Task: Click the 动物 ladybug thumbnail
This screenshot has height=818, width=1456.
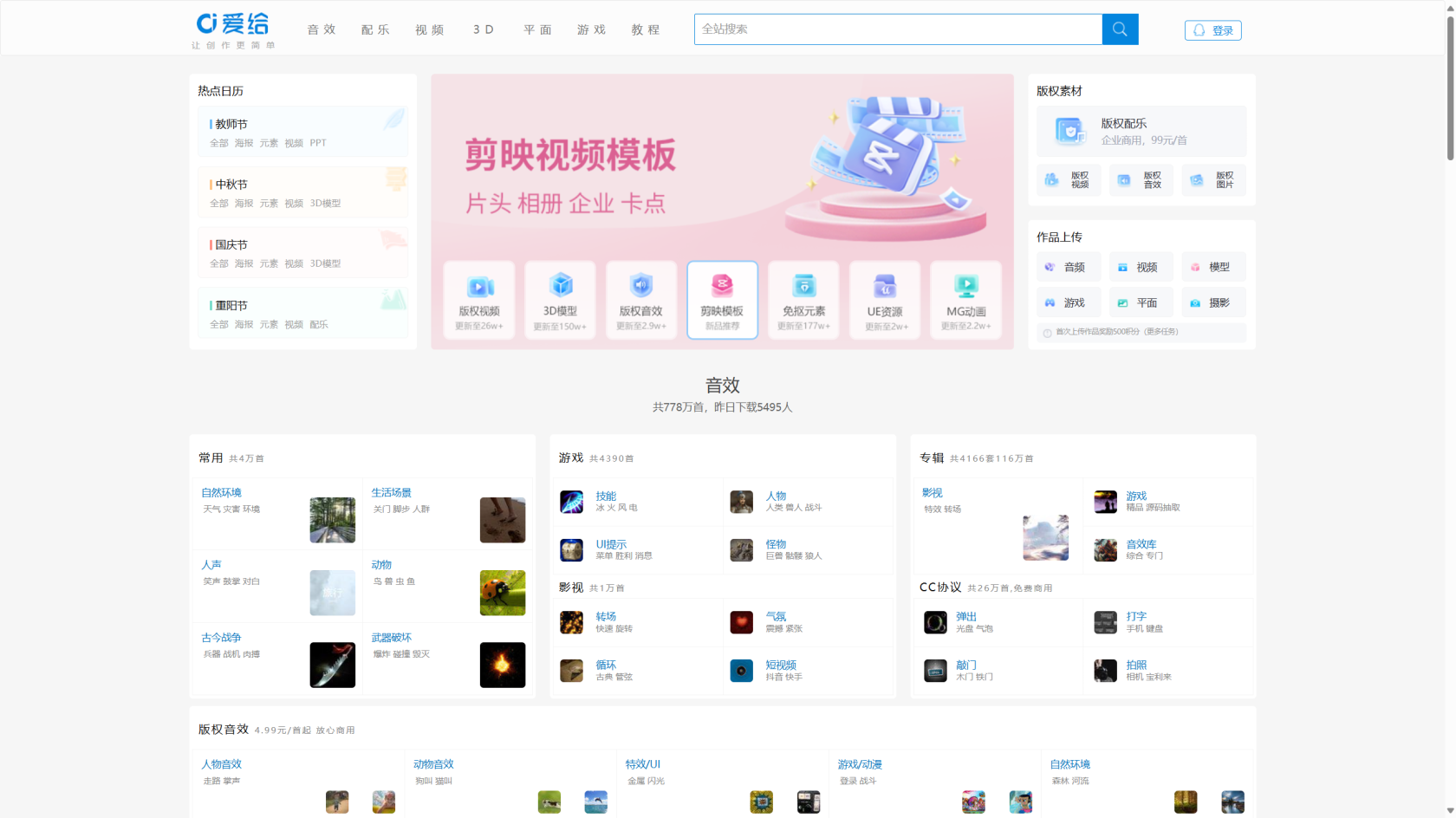Action: click(503, 593)
